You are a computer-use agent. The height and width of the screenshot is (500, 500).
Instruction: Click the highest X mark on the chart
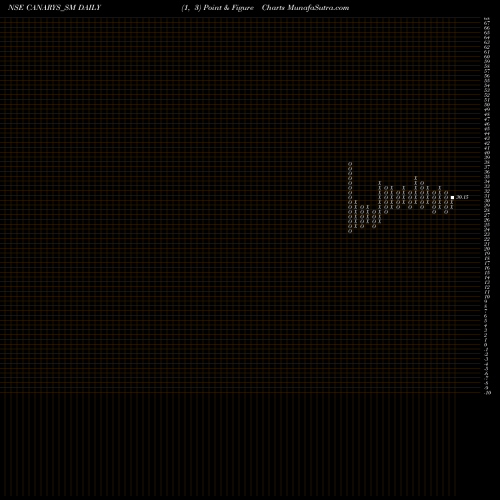tap(416, 178)
